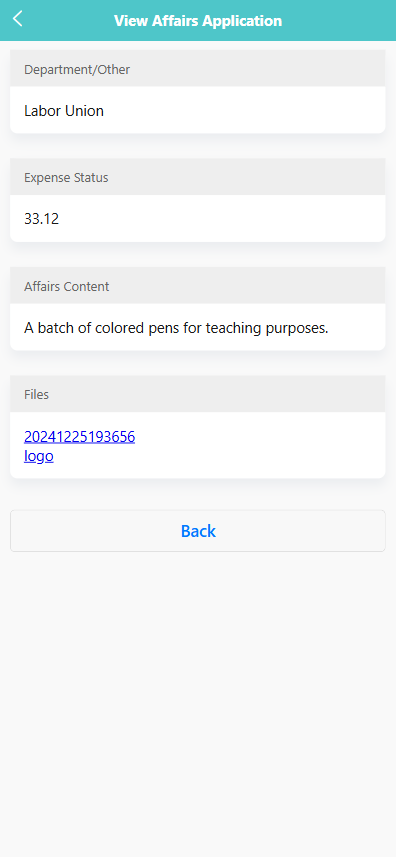Click the word "Union" in department field
396x857 pixels.
(x=85, y=111)
